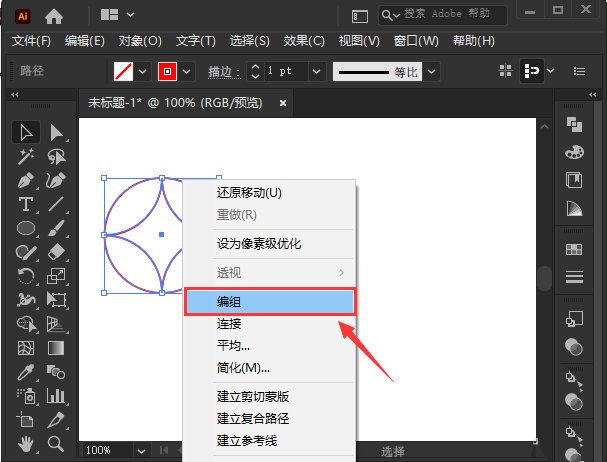Click the Home icon
607x462 pixels.
pos(54,15)
